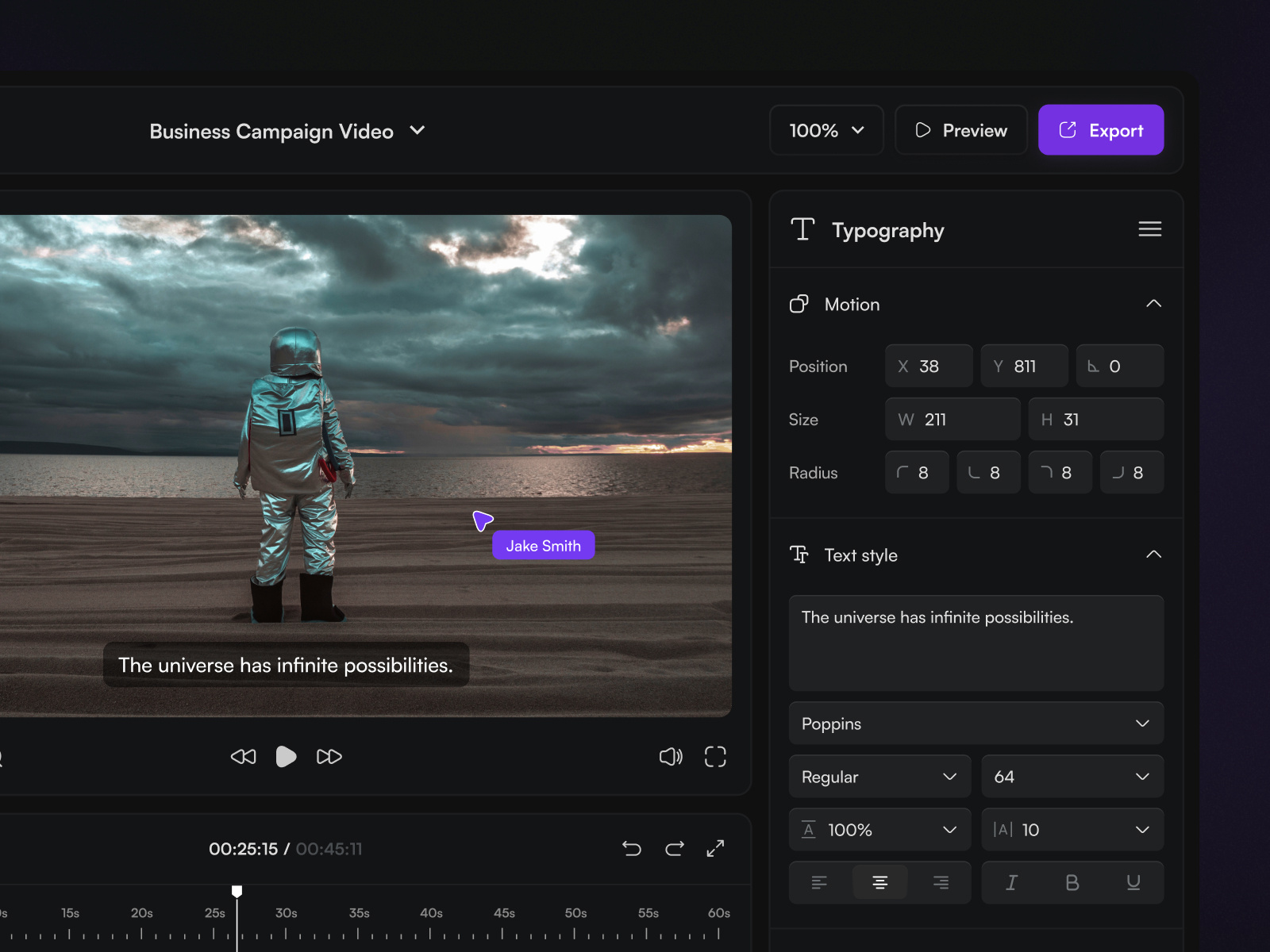Open the Business Campaign Video title menu
Screen dimensions: 1270x952
(418, 132)
